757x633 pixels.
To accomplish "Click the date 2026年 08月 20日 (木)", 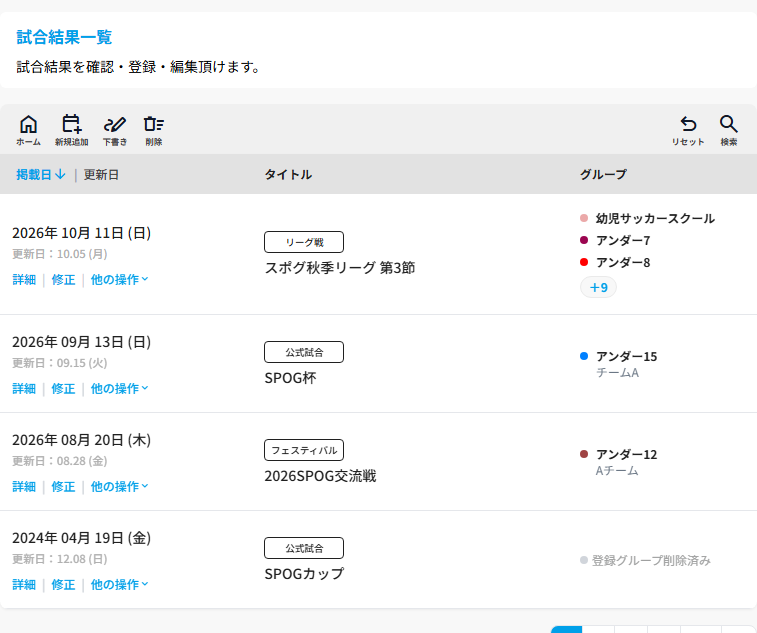I will click(82, 440).
